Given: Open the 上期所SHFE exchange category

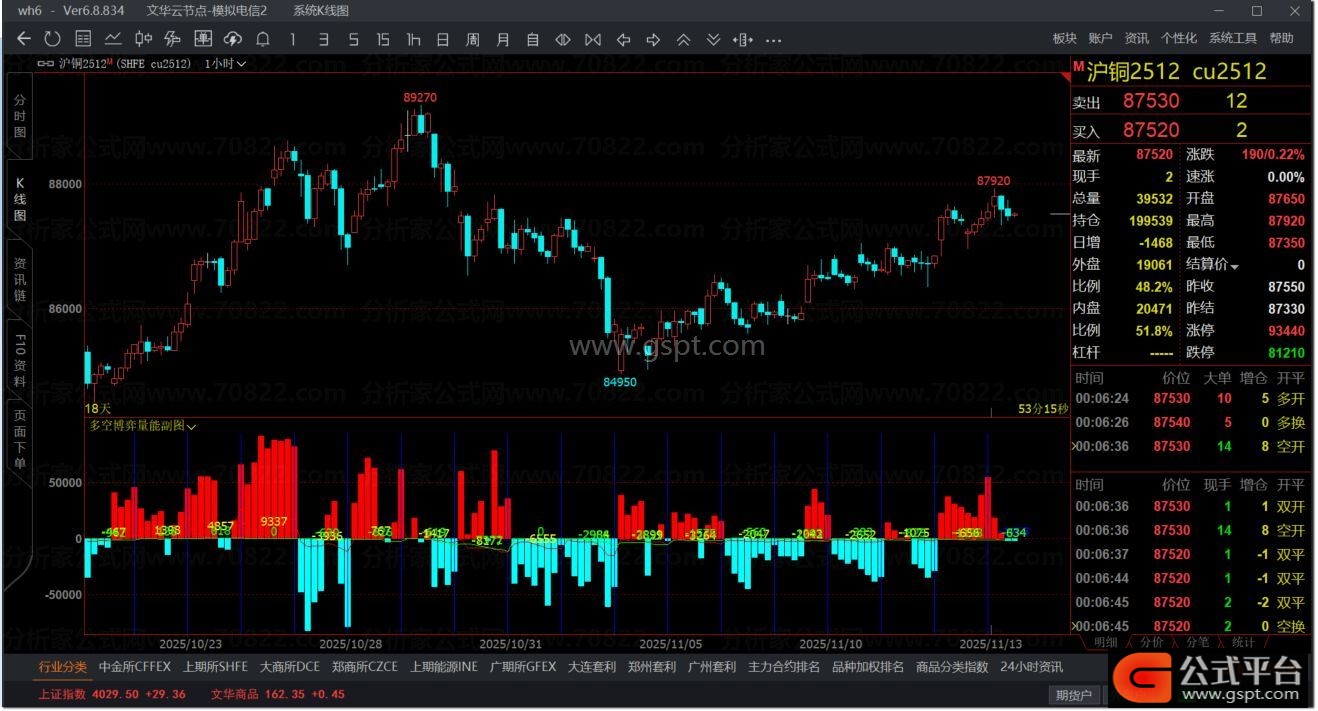Looking at the screenshot, I should [215, 666].
